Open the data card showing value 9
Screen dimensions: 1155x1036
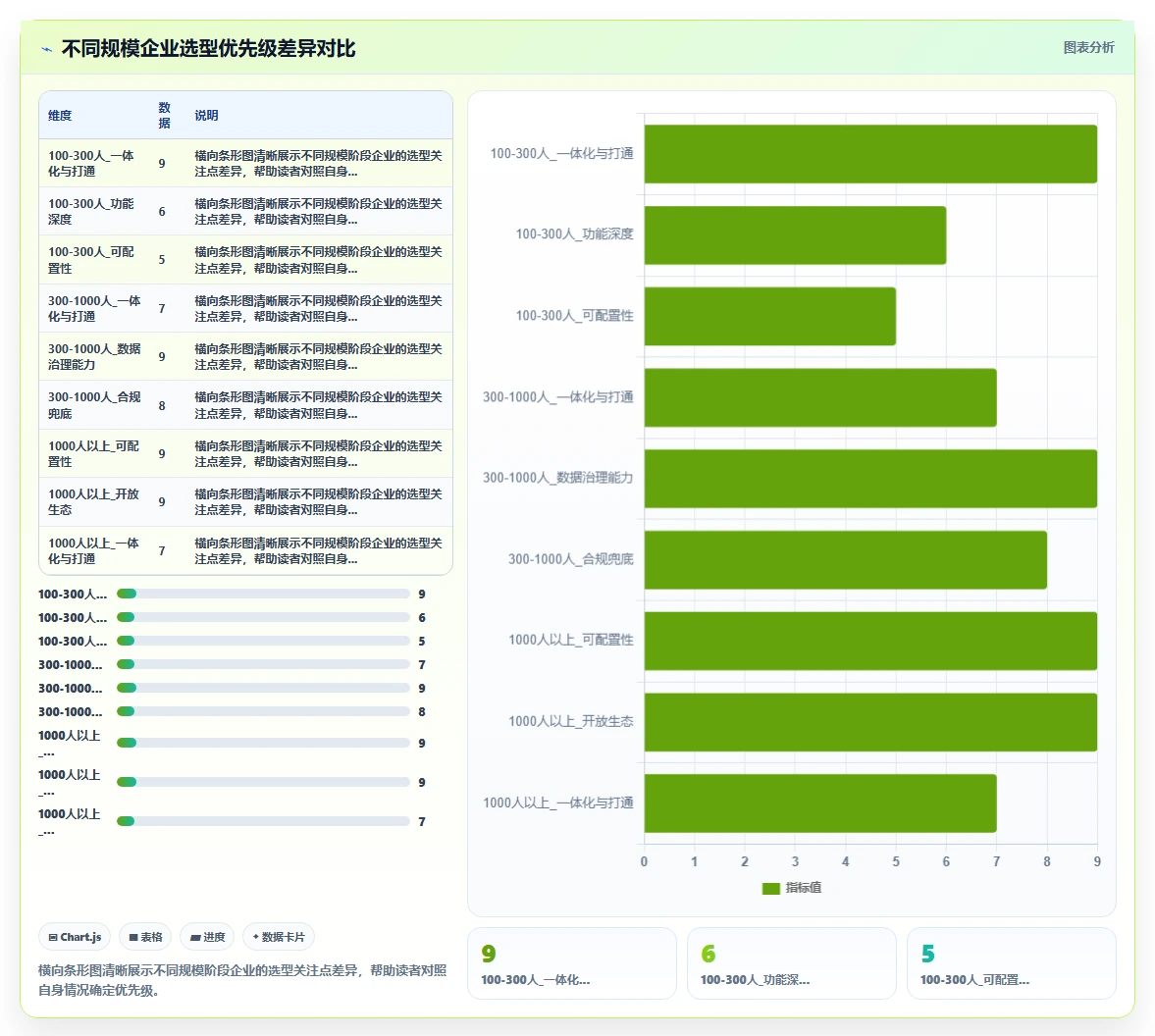(x=571, y=963)
